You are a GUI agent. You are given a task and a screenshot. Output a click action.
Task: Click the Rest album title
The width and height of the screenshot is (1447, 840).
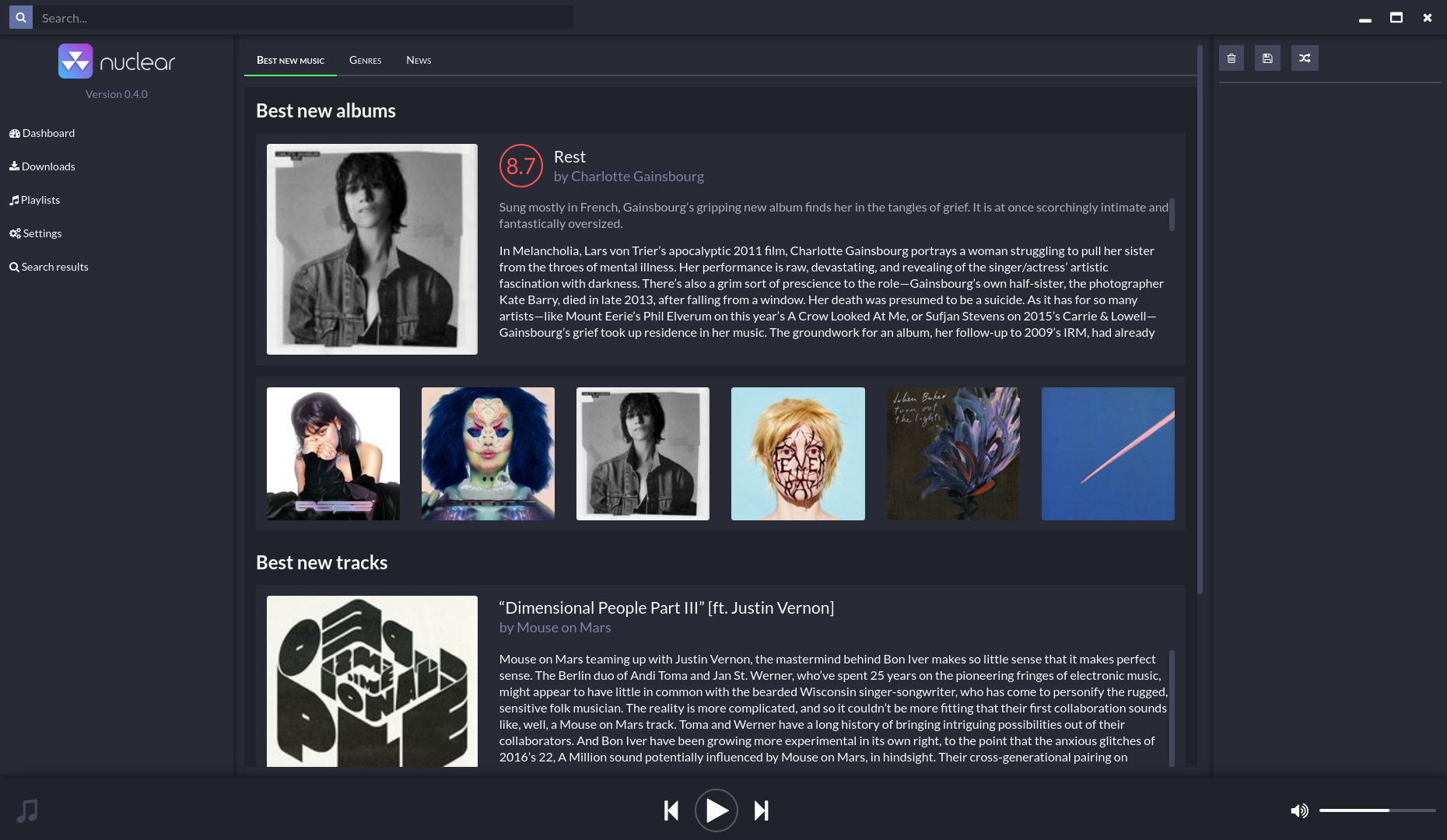(x=569, y=156)
